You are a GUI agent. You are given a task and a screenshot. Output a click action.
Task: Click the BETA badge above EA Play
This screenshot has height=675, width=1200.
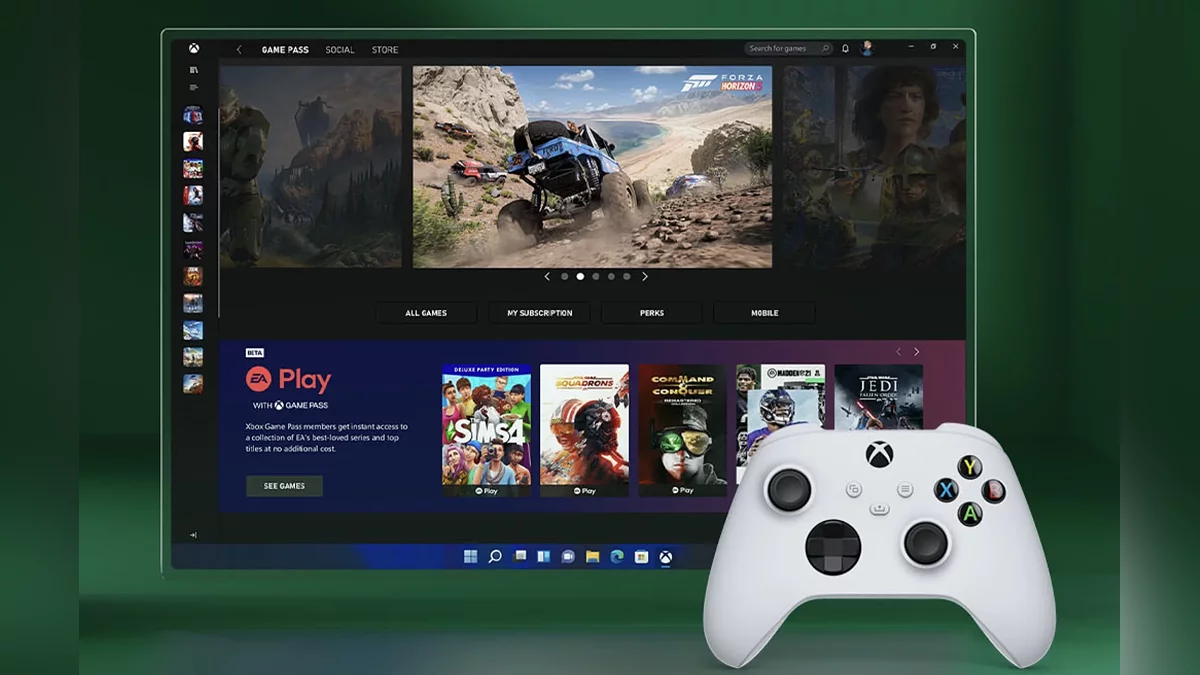[x=254, y=353]
